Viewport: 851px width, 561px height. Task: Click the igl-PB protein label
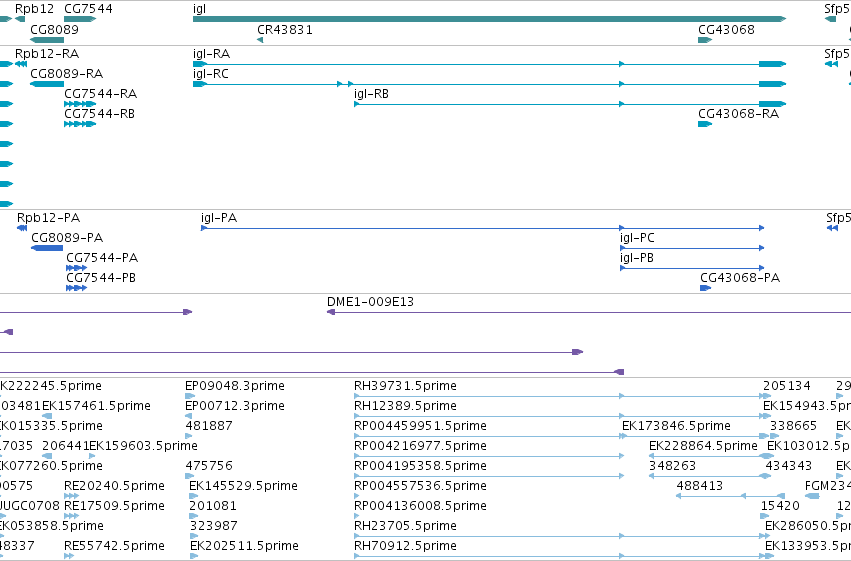point(637,258)
